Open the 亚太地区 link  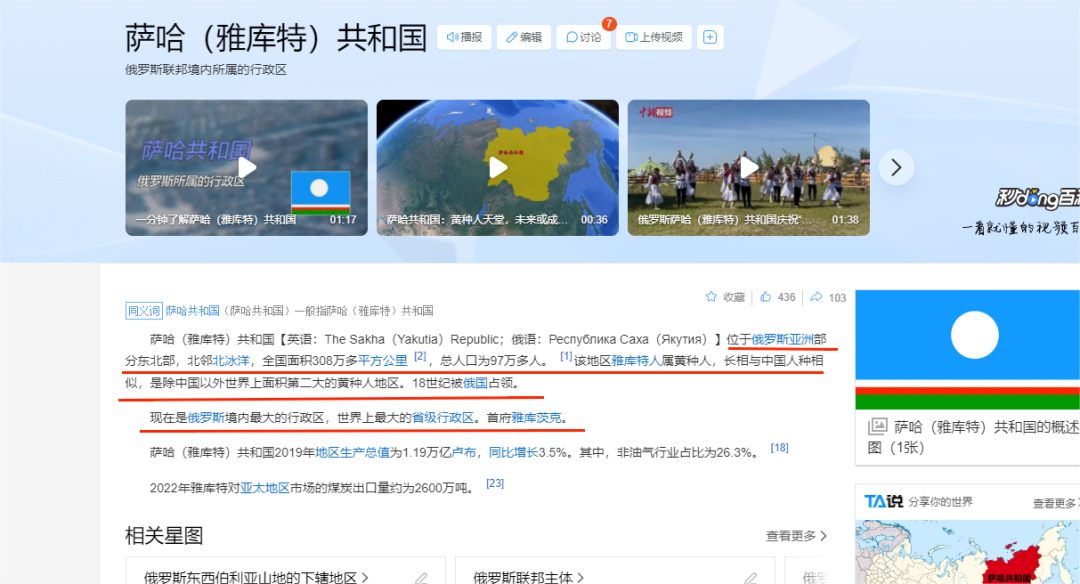tap(264, 488)
